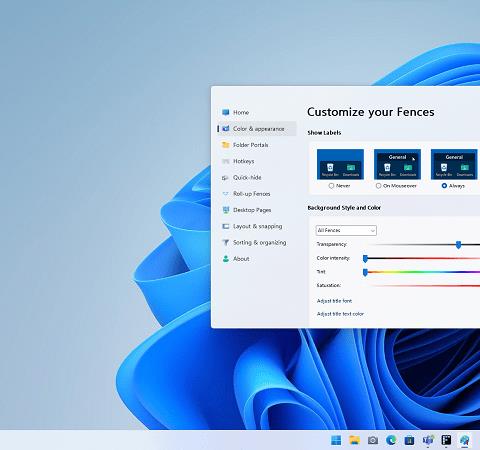Click the Customize your Fences heading

371,112
